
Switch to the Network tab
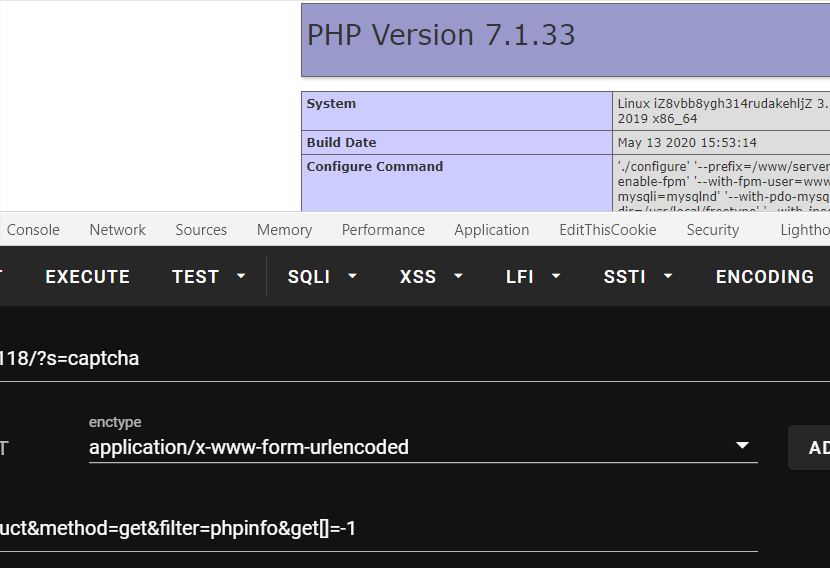[118, 230]
